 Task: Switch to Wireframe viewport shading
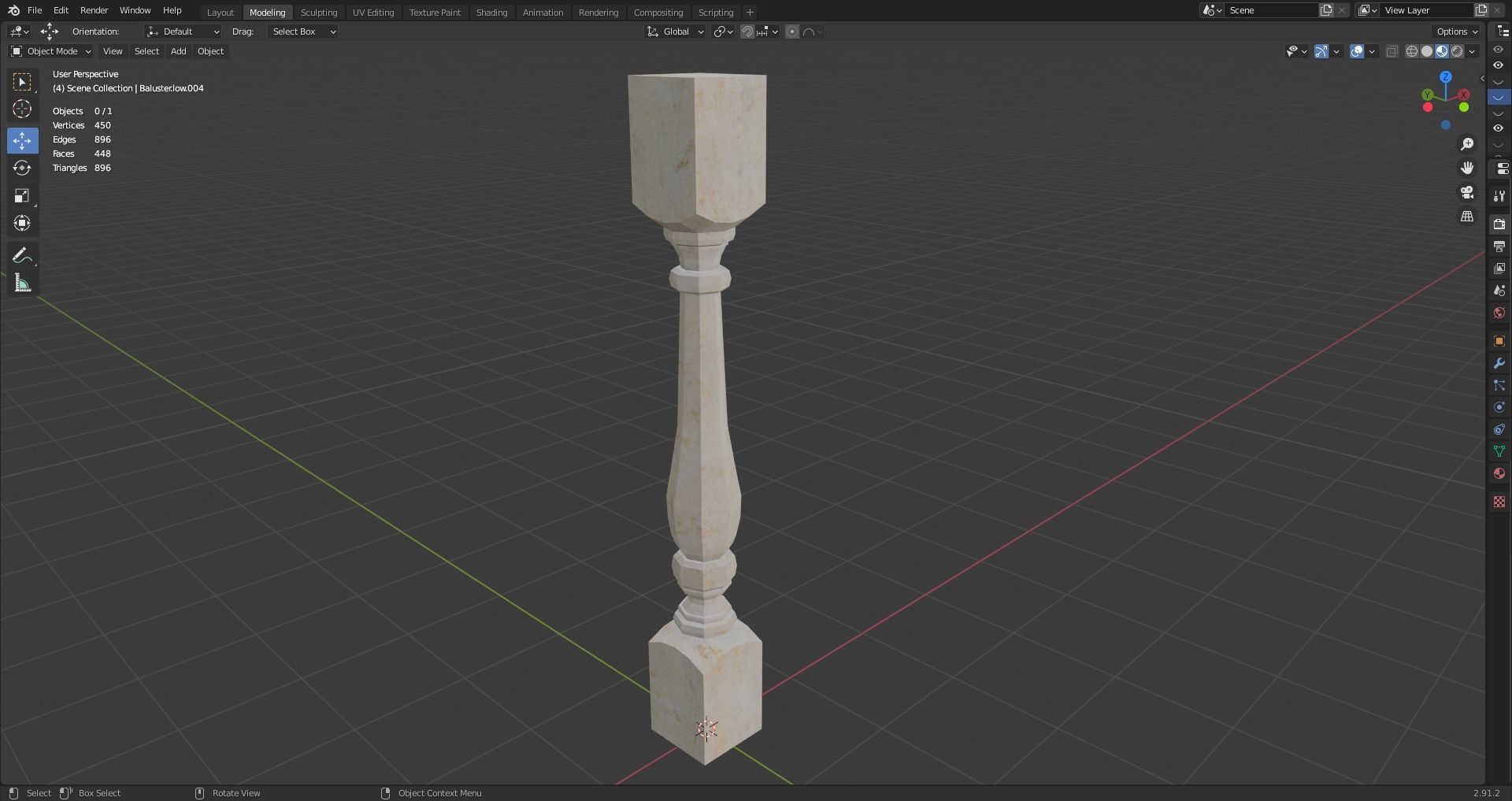pos(1412,51)
